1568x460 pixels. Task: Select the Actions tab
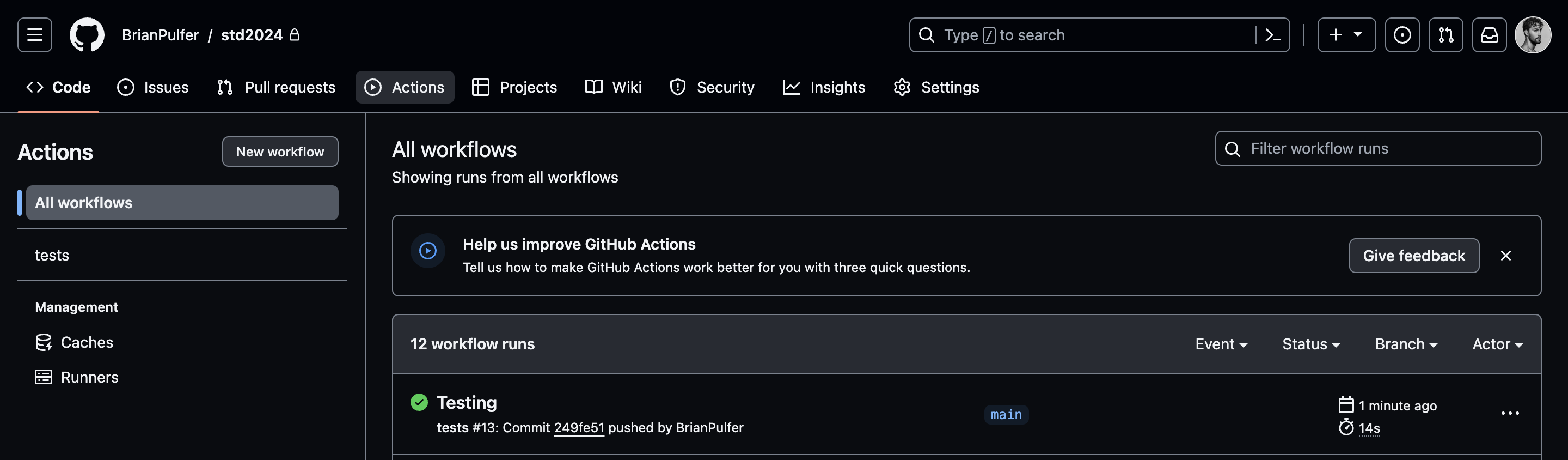(x=405, y=87)
